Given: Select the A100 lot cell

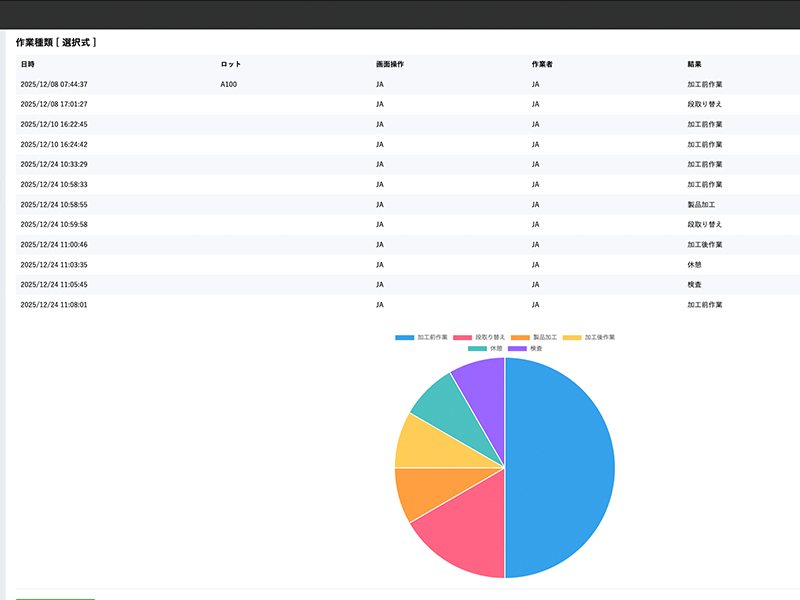Looking at the screenshot, I should click(x=229, y=85).
